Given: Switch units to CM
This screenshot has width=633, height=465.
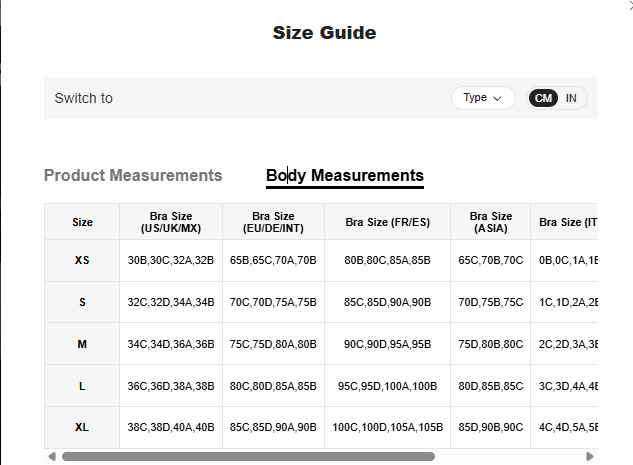Looking at the screenshot, I should click(543, 98).
